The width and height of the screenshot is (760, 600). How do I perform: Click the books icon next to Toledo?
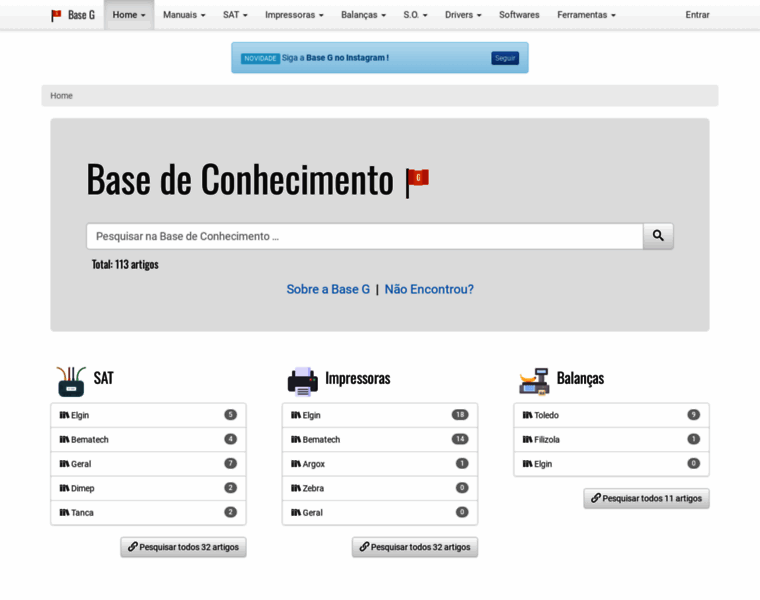tap(527, 415)
